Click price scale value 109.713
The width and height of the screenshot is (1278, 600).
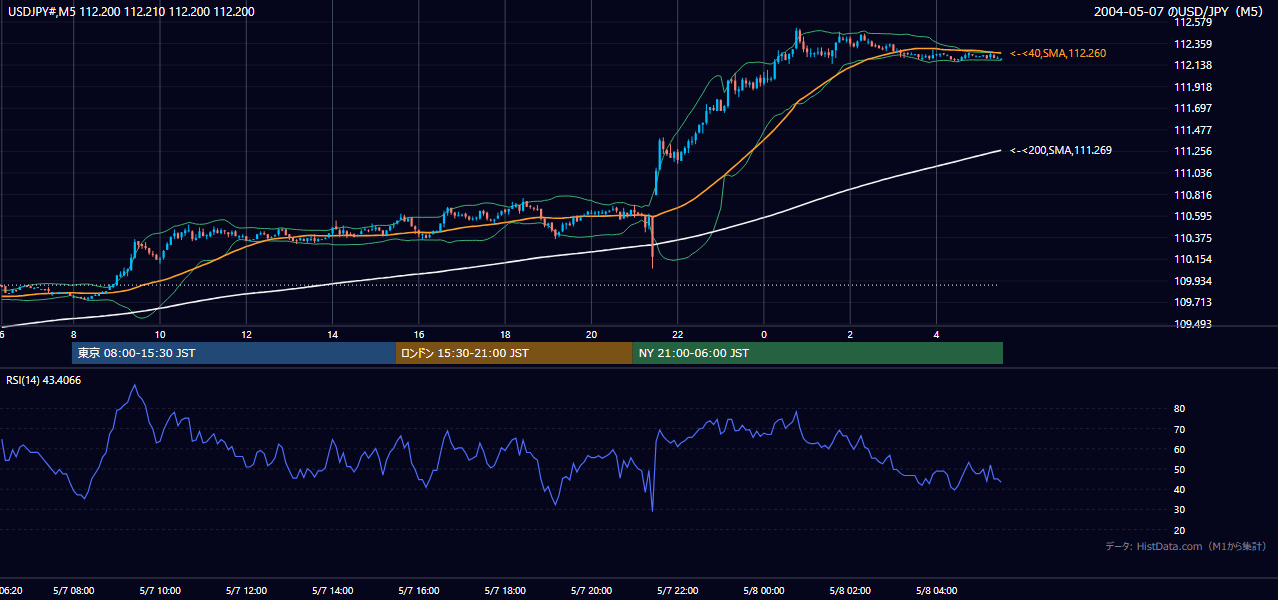point(1193,302)
